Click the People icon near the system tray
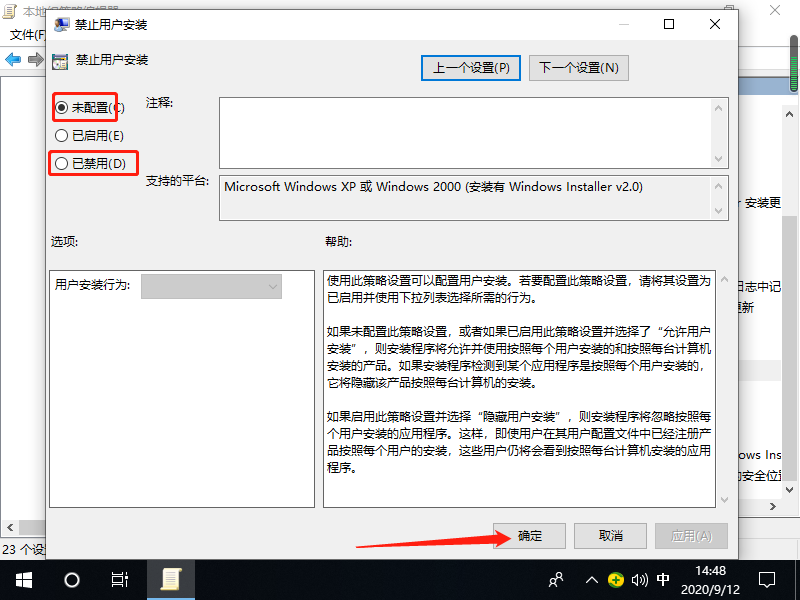 coord(554,580)
